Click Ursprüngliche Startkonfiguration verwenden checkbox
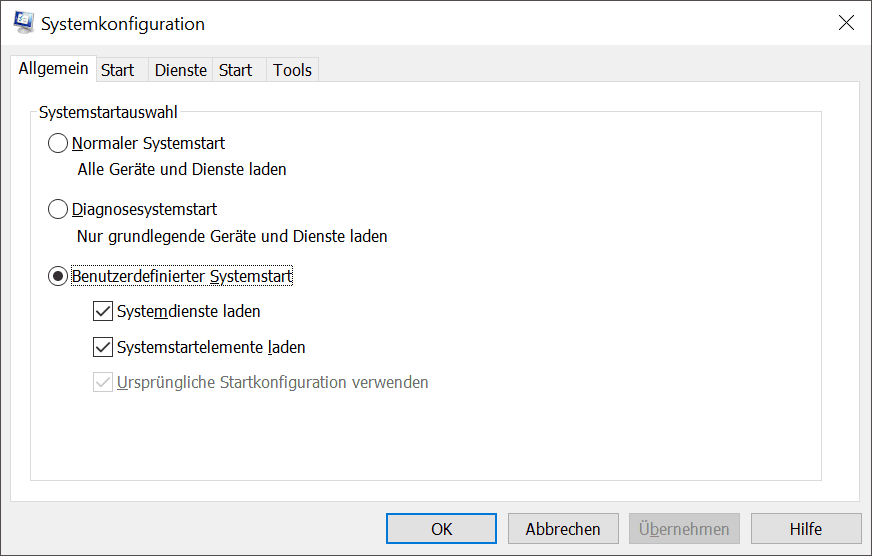This screenshot has width=872, height=556. tap(103, 382)
